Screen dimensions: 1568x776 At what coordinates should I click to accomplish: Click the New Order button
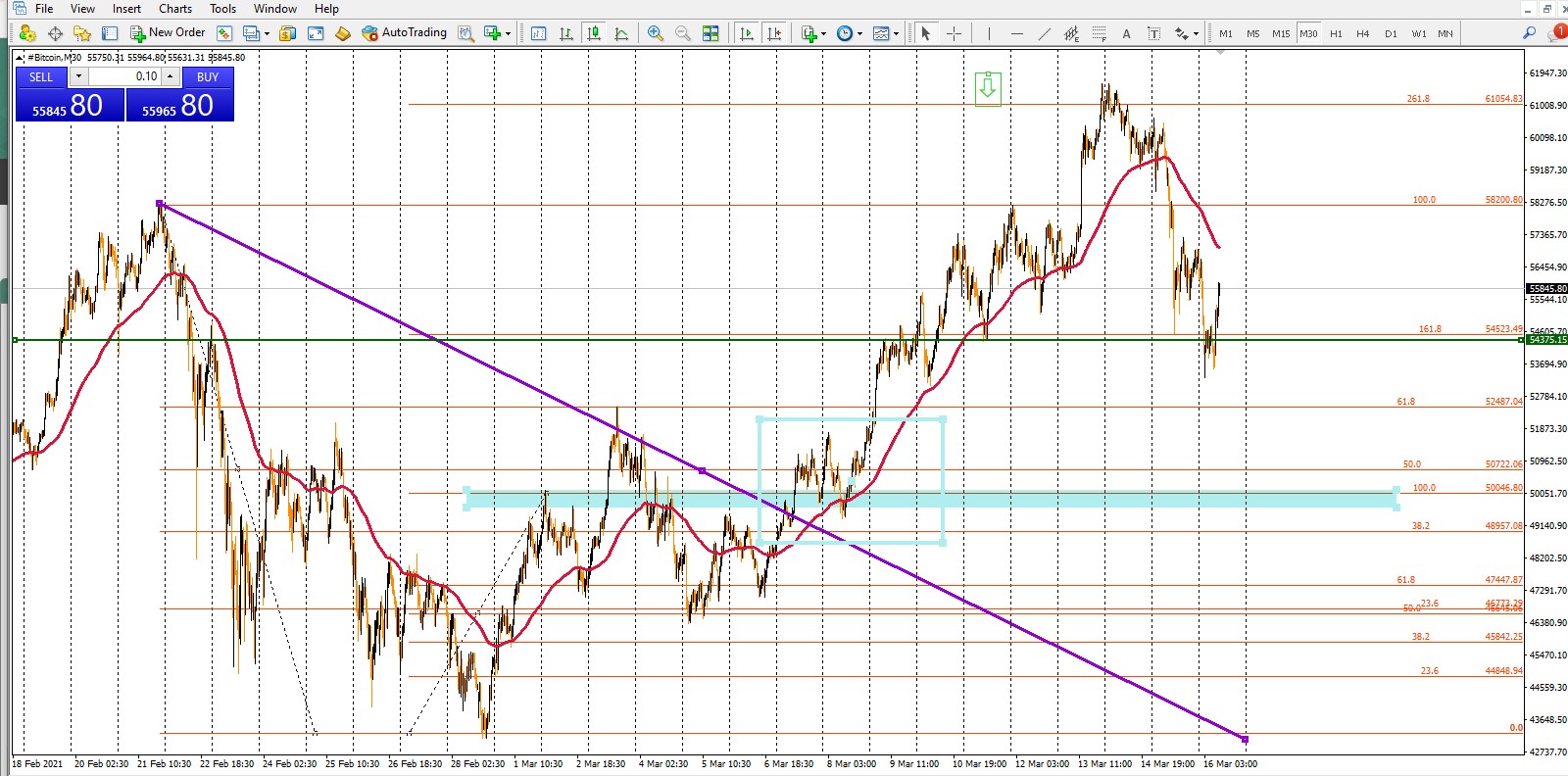(x=168, y=33)
